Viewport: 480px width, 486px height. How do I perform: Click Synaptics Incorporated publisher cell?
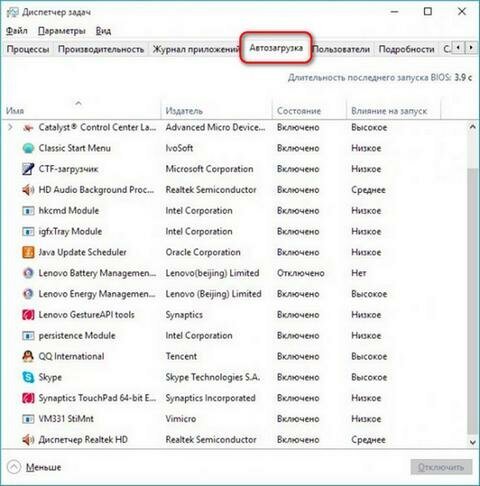pos(210,398)
